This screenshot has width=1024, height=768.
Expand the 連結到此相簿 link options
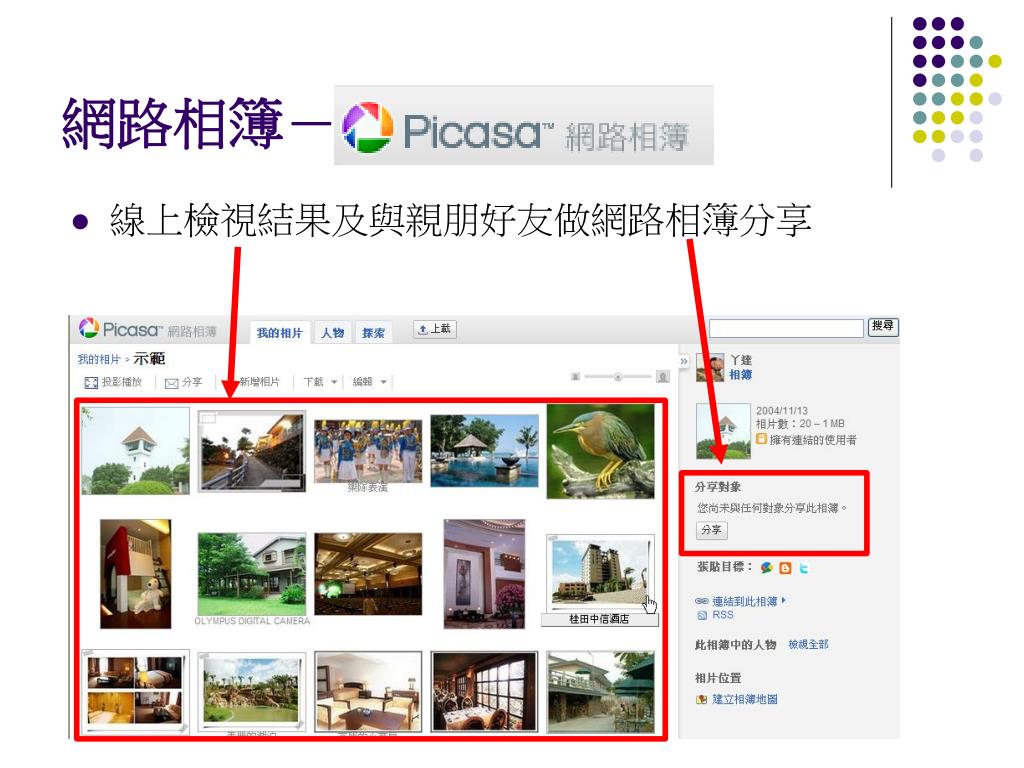pos(784,600)
